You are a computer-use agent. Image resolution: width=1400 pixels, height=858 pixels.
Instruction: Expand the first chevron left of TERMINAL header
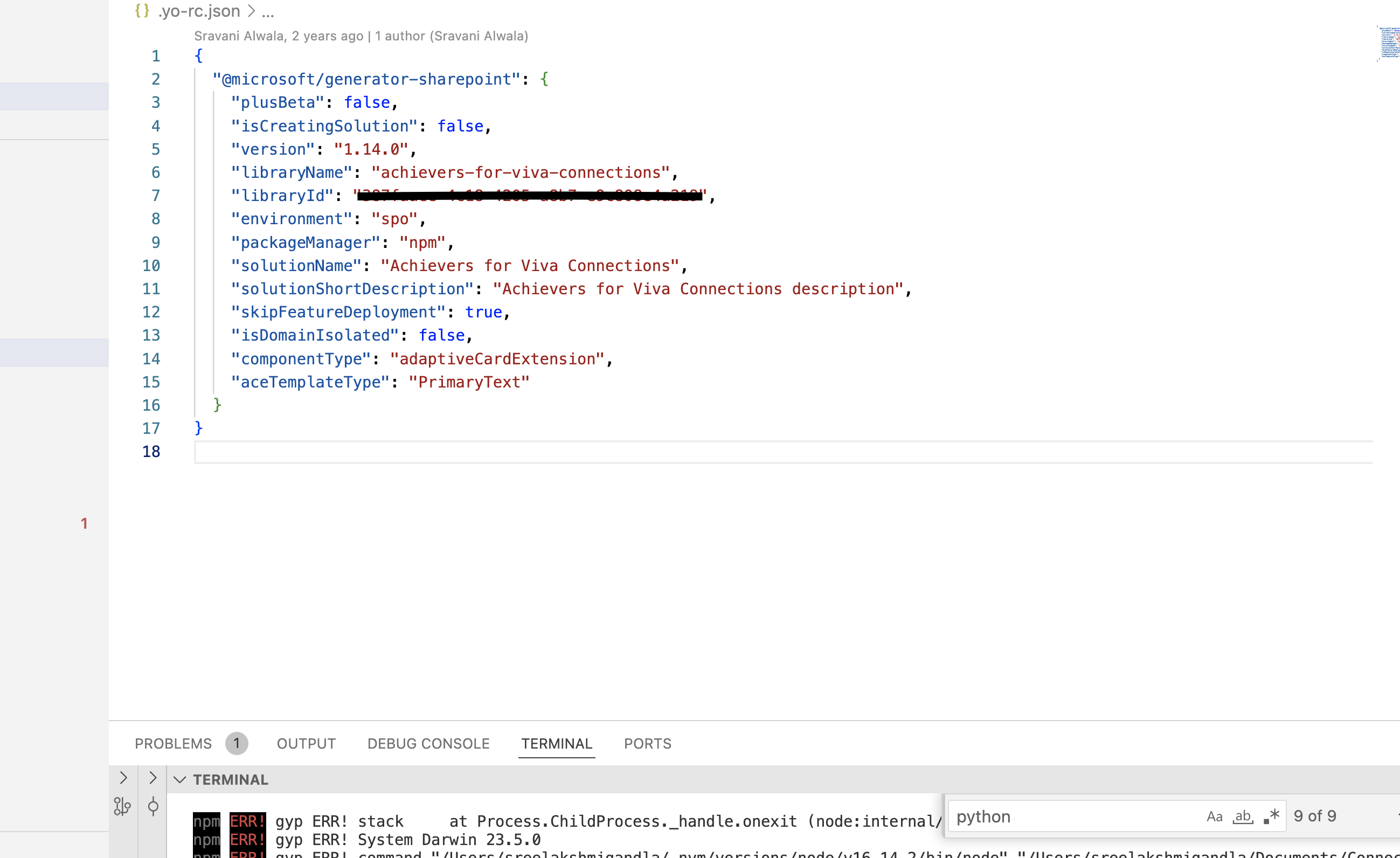pos(123,777)
